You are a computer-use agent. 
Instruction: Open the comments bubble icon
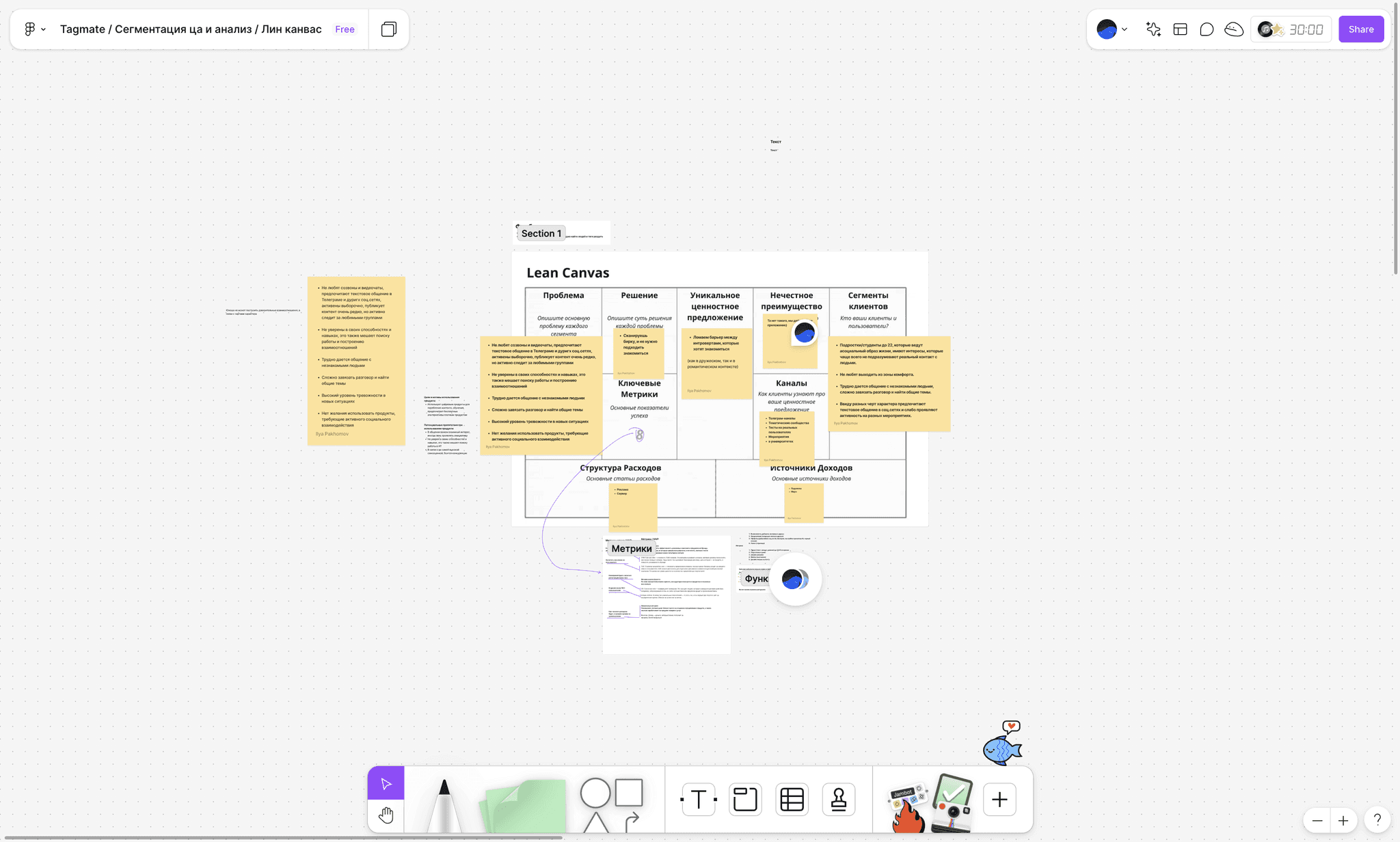coord(1207,29)
